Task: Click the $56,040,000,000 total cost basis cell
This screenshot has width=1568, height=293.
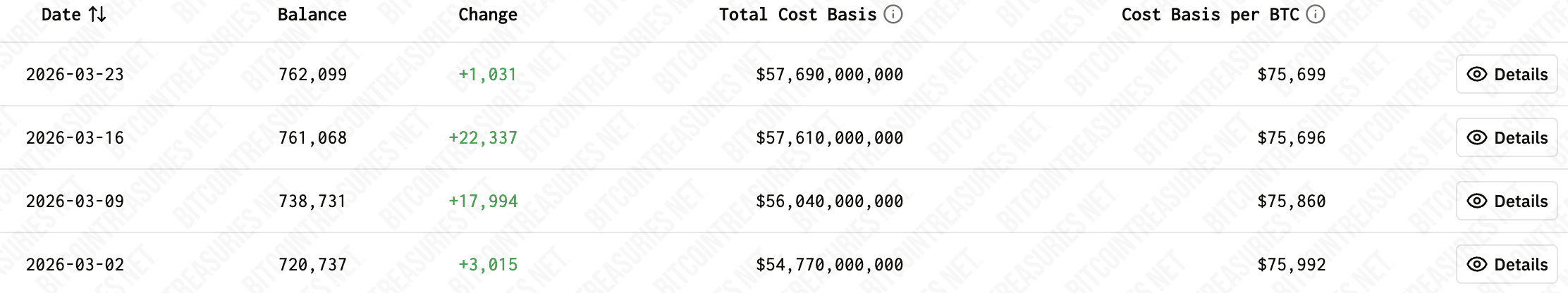Action: pos(829,201)
